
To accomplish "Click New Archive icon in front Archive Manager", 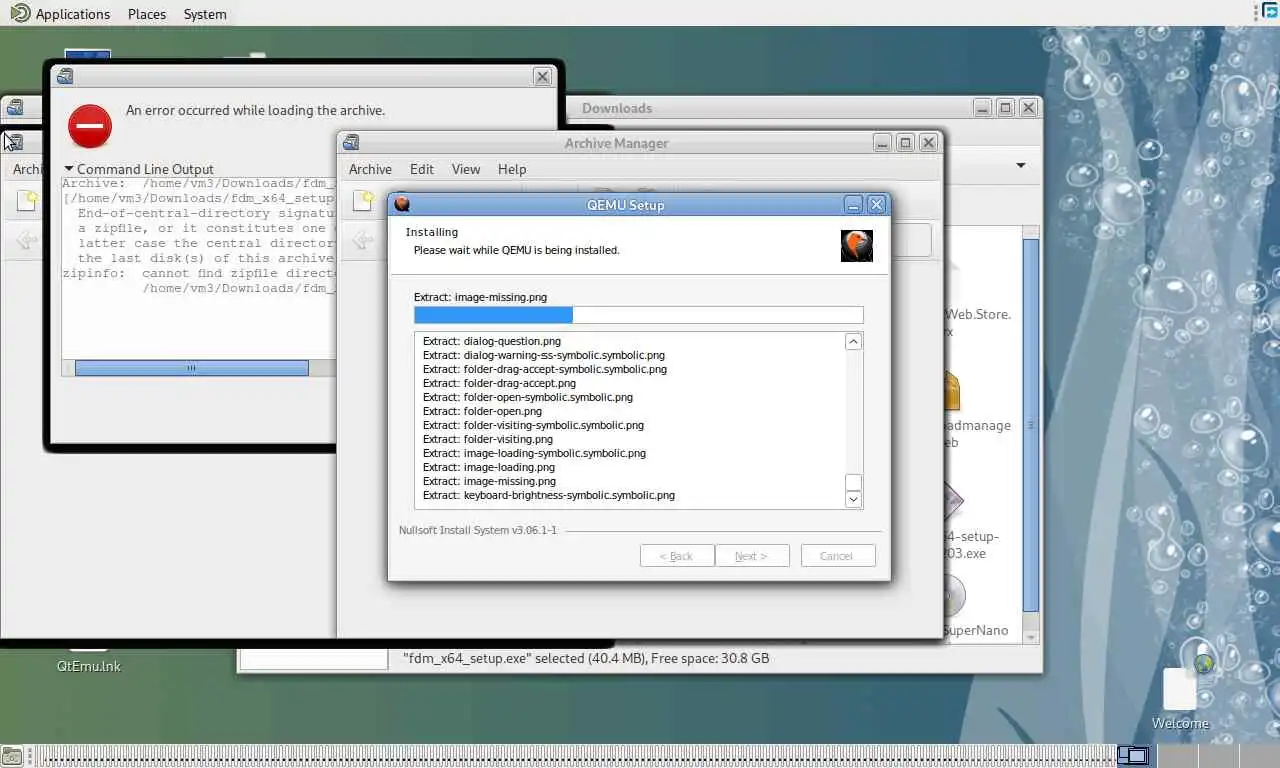I will point(365,201).
